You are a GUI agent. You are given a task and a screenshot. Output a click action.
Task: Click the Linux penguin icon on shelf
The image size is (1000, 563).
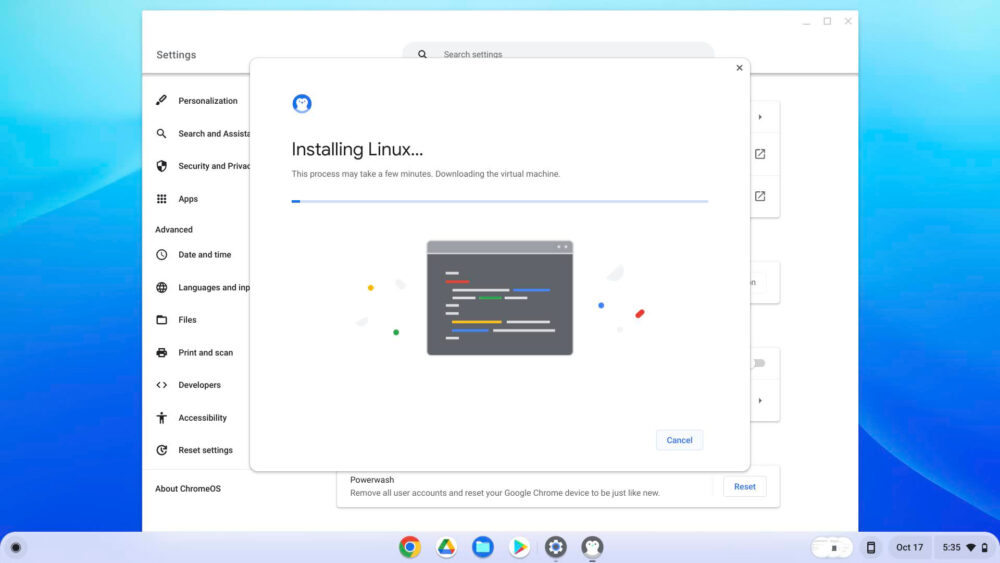592,547
